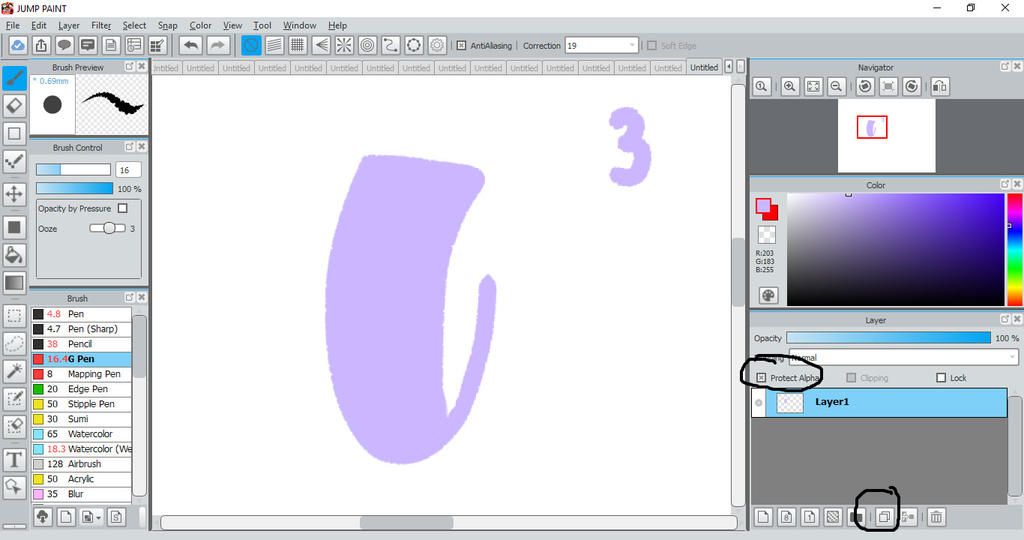Open the Window menu
The width and height of the screenshot is (1024, 540).
point(299,25)
